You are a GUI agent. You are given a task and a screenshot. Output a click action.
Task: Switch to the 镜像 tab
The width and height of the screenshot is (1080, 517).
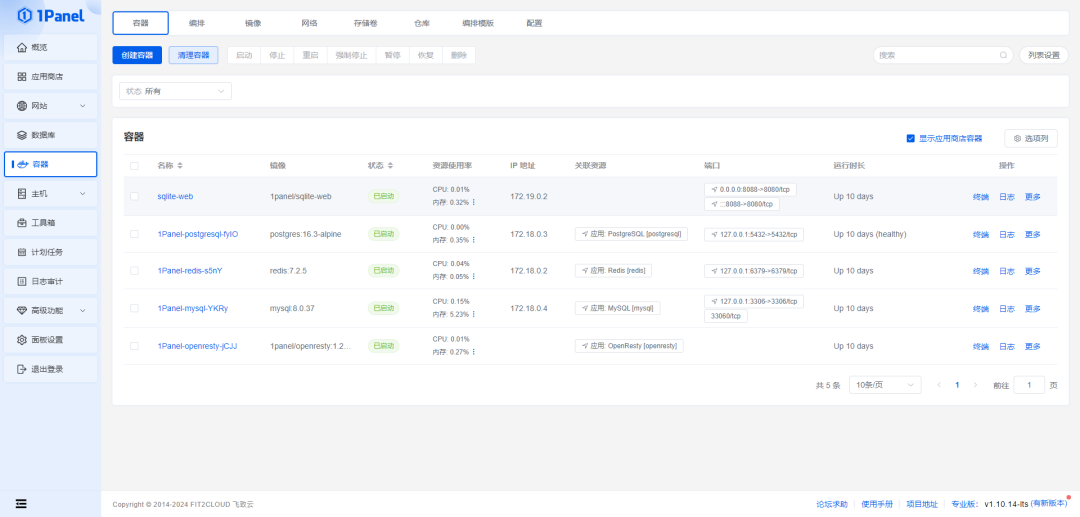pyautogui.click(x=253, y=23)
